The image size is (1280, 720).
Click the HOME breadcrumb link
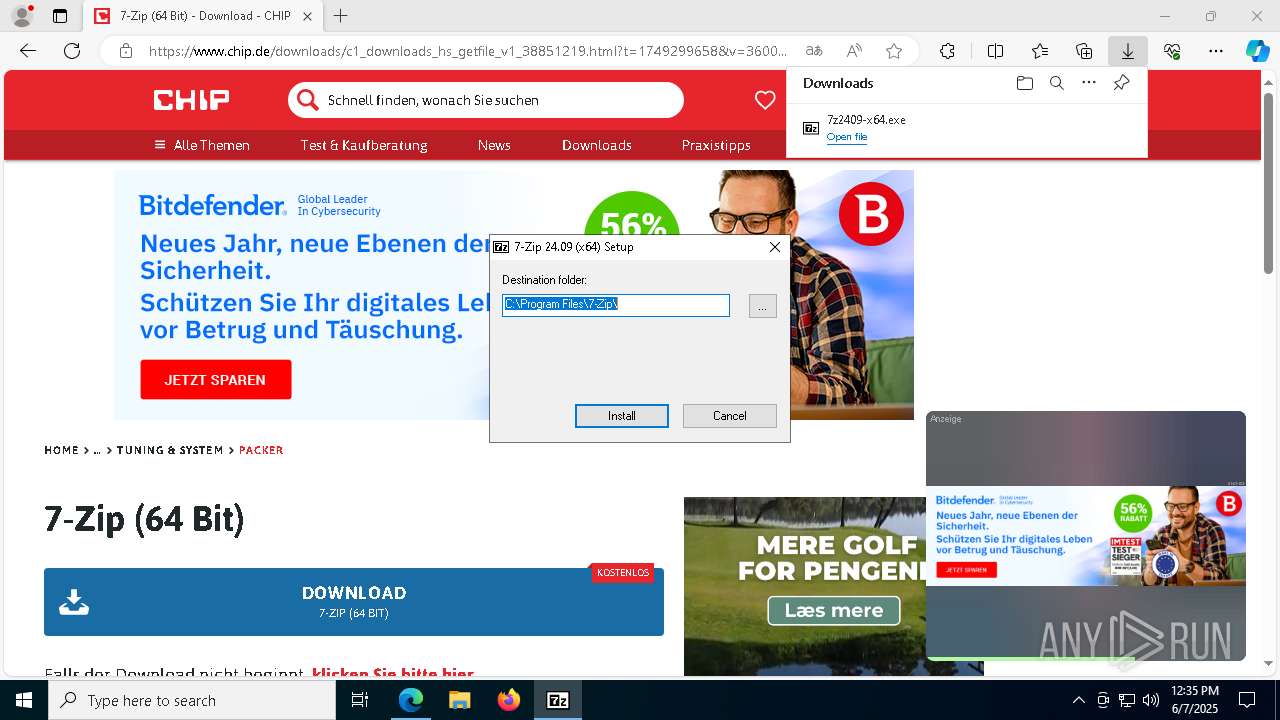[61, 450]
